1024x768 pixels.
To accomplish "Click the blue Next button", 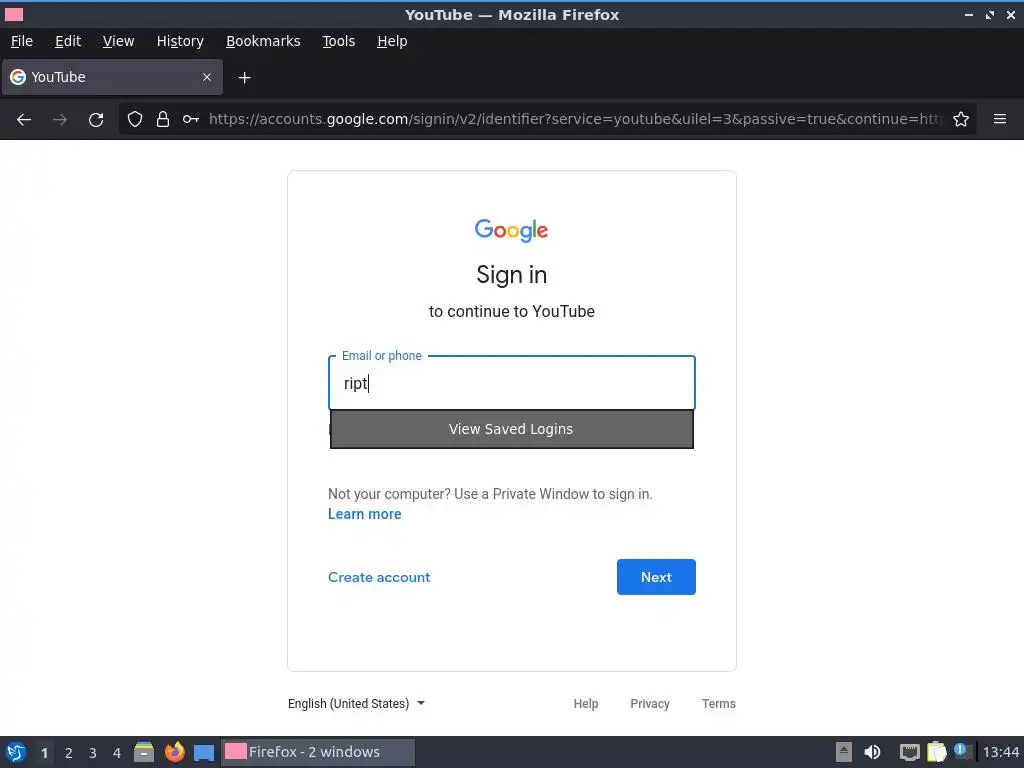I will 656,577.
